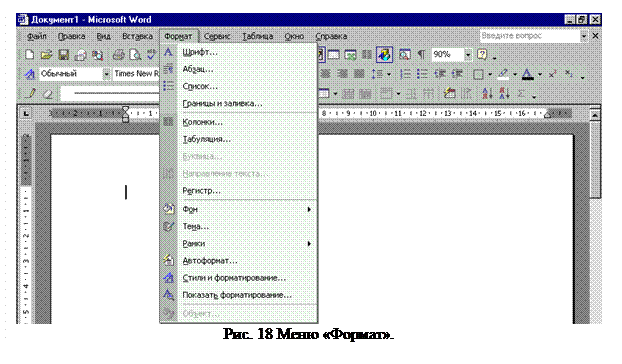The image size is (622, 364).
Task: Toggle right alignment
Action: point(342,74)
